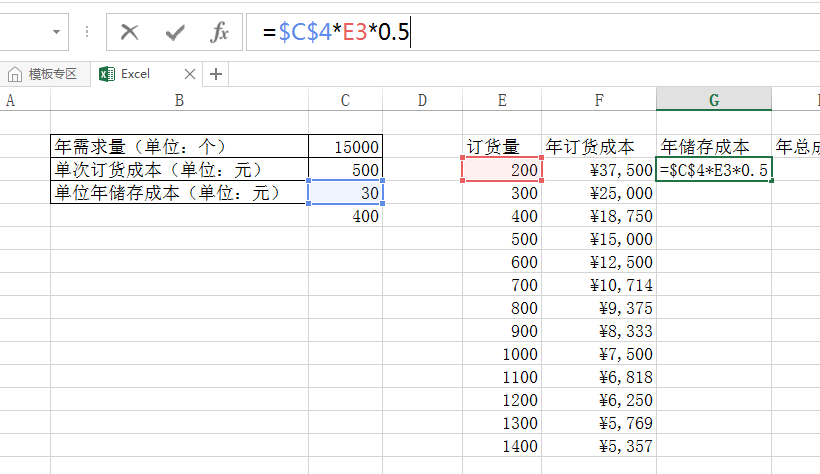The width and height of the screenshot is (820, 474).
Task: Select column G header
Action: click(714, 100)
